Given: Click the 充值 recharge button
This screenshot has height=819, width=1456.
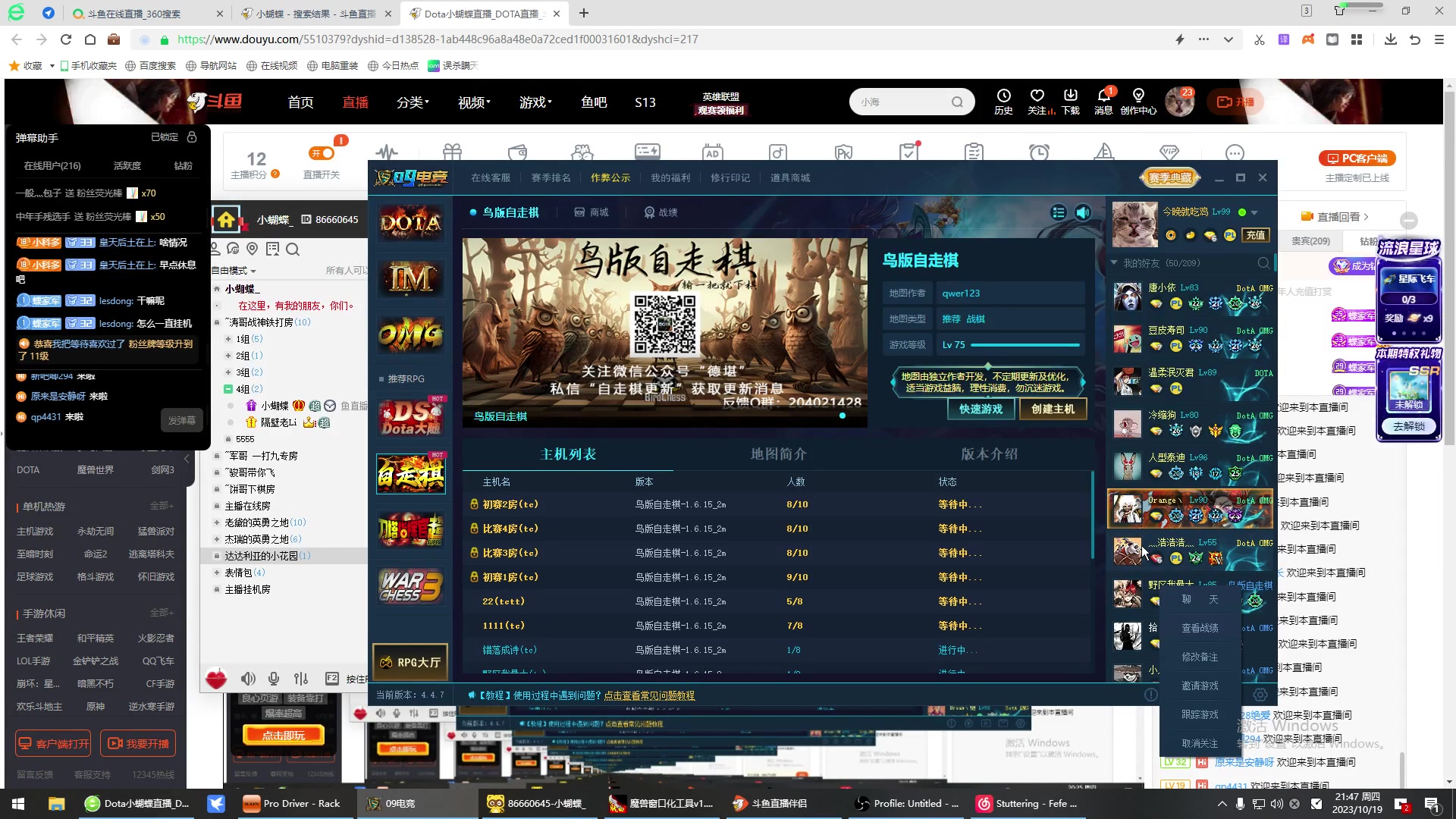Looking at the screenshot, I should coord(1256,235).
